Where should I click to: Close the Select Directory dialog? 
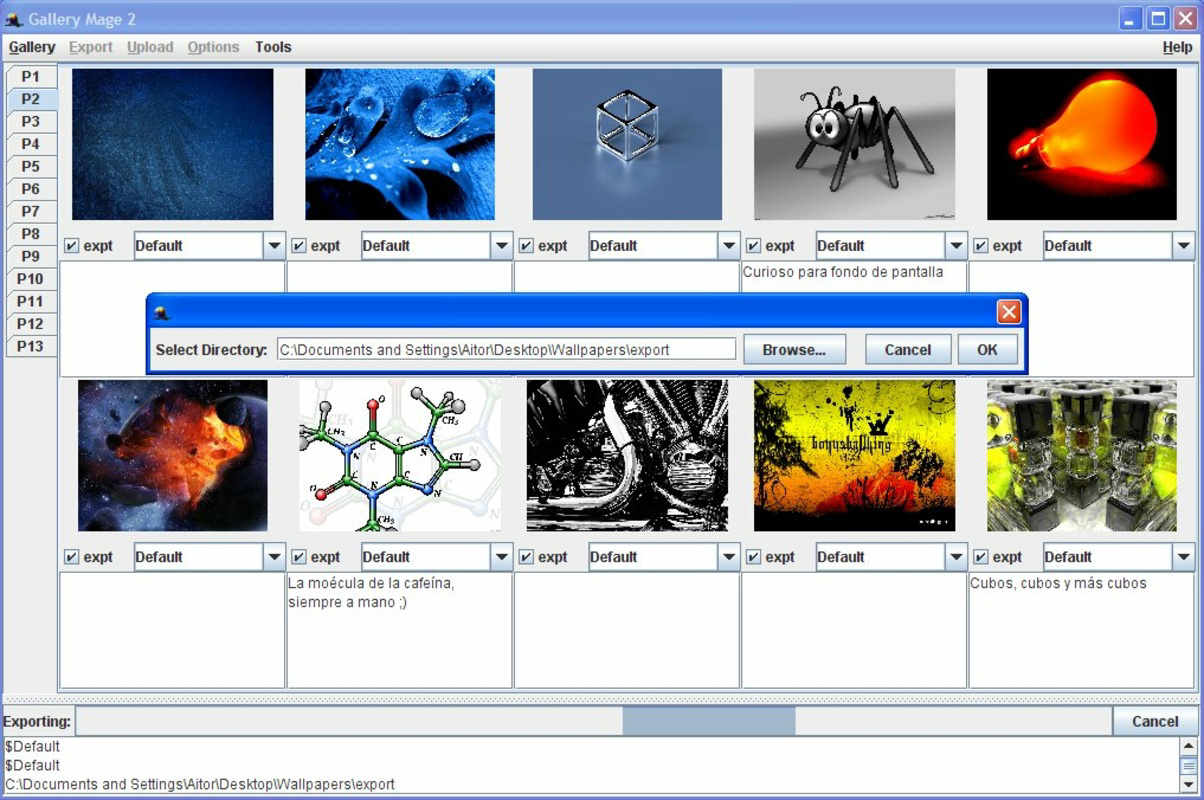pyautogui.click(x=1009, y=312)
